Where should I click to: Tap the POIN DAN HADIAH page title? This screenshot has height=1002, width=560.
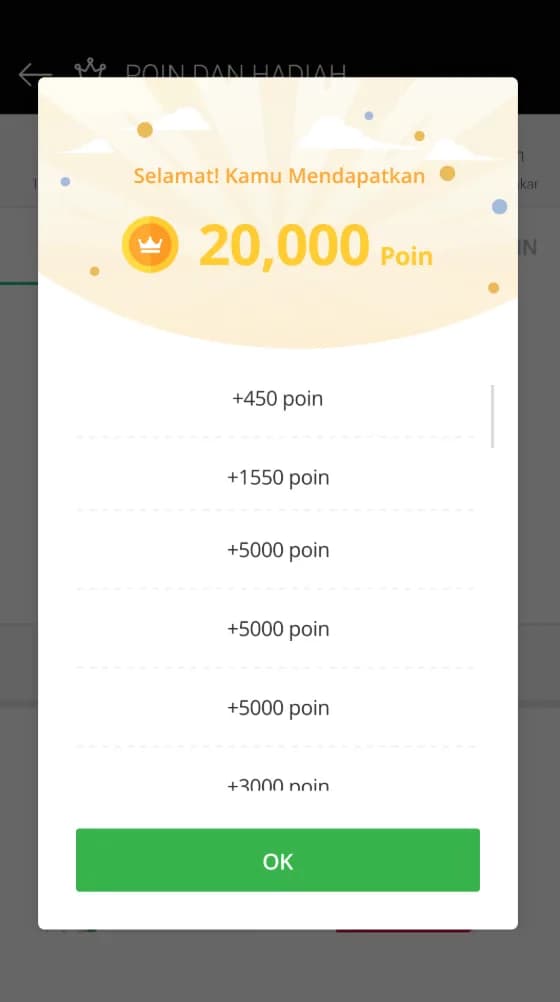pyautogui.click(x=236, y=72)
